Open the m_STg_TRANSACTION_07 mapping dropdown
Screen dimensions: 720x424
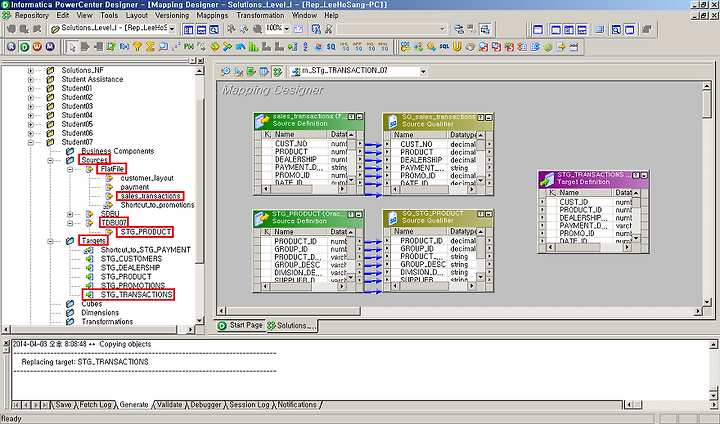click(423, 72)
